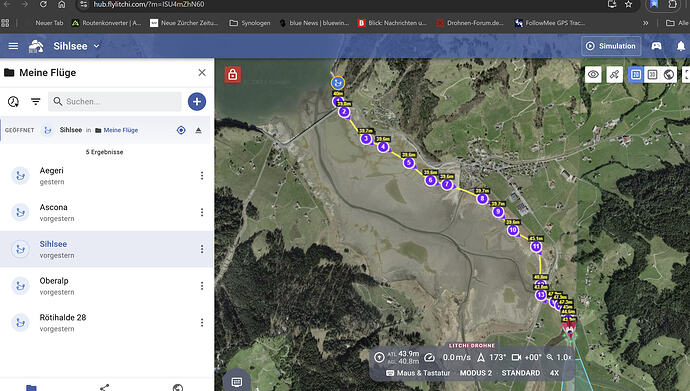This screenshot has width=690, height=391.
Task: Click the zoom magnifier 1.0x icon
Action: [x=550, y=358]
